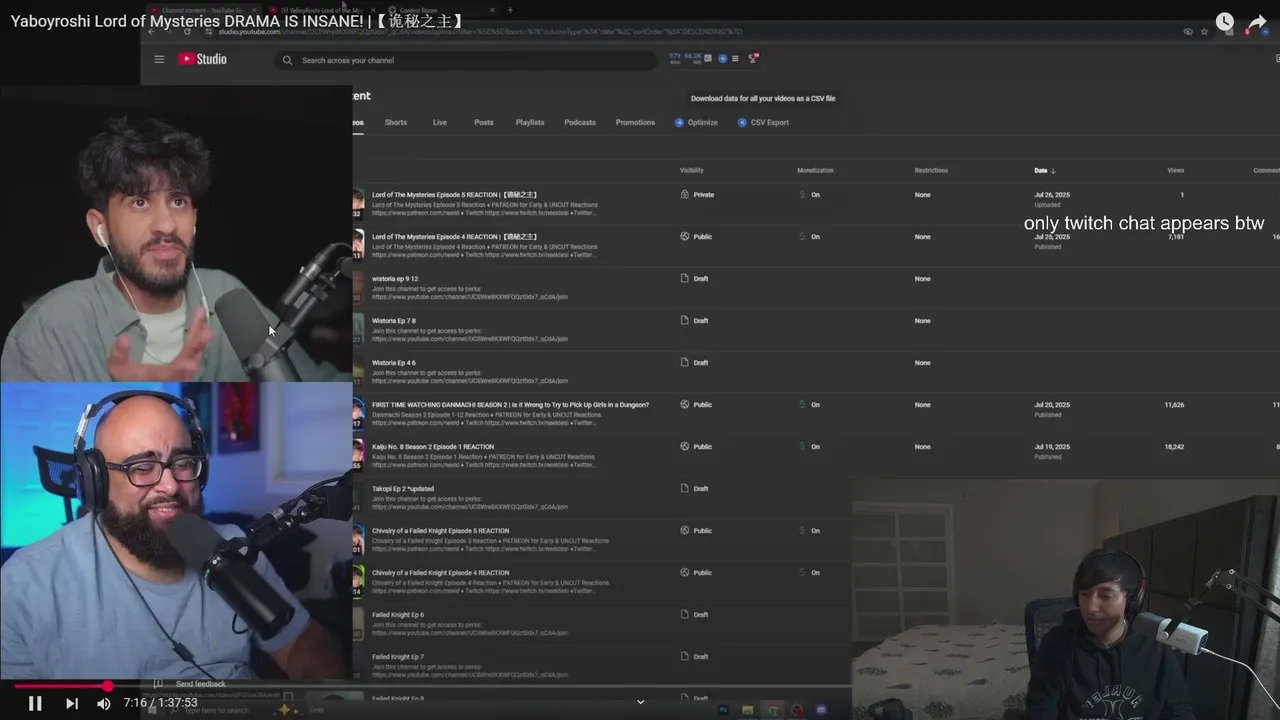
Task: Click Monetization dollar icon for Kaiju No. 8
Action: coord(802,447)
